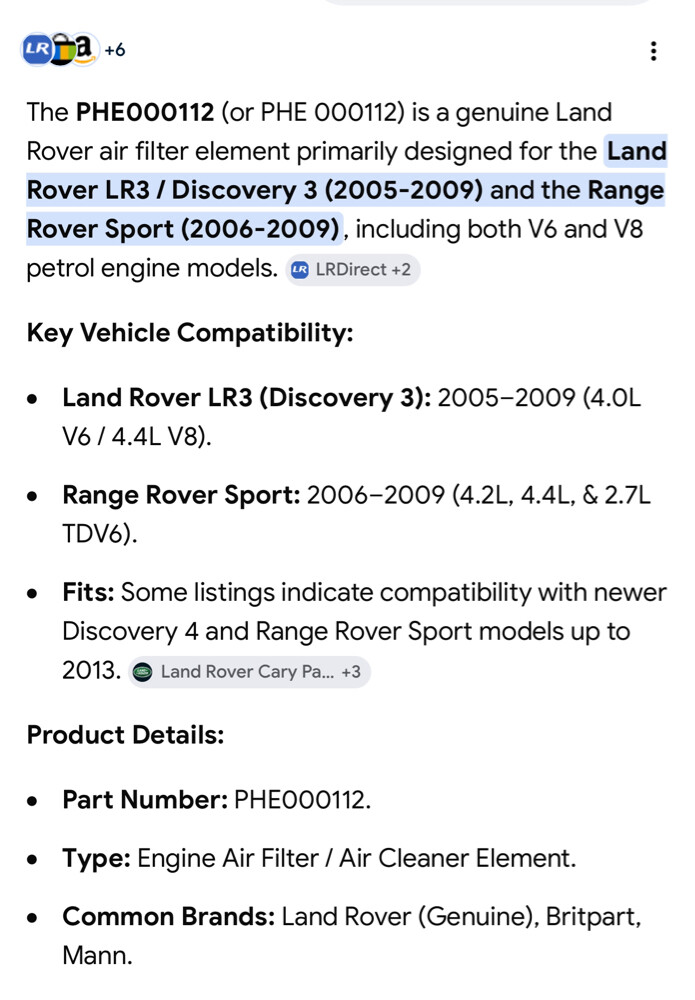Expand the +3 sources count in Cary chip
The width and height of the screenshot is (695, 1000).
(351, 672)
